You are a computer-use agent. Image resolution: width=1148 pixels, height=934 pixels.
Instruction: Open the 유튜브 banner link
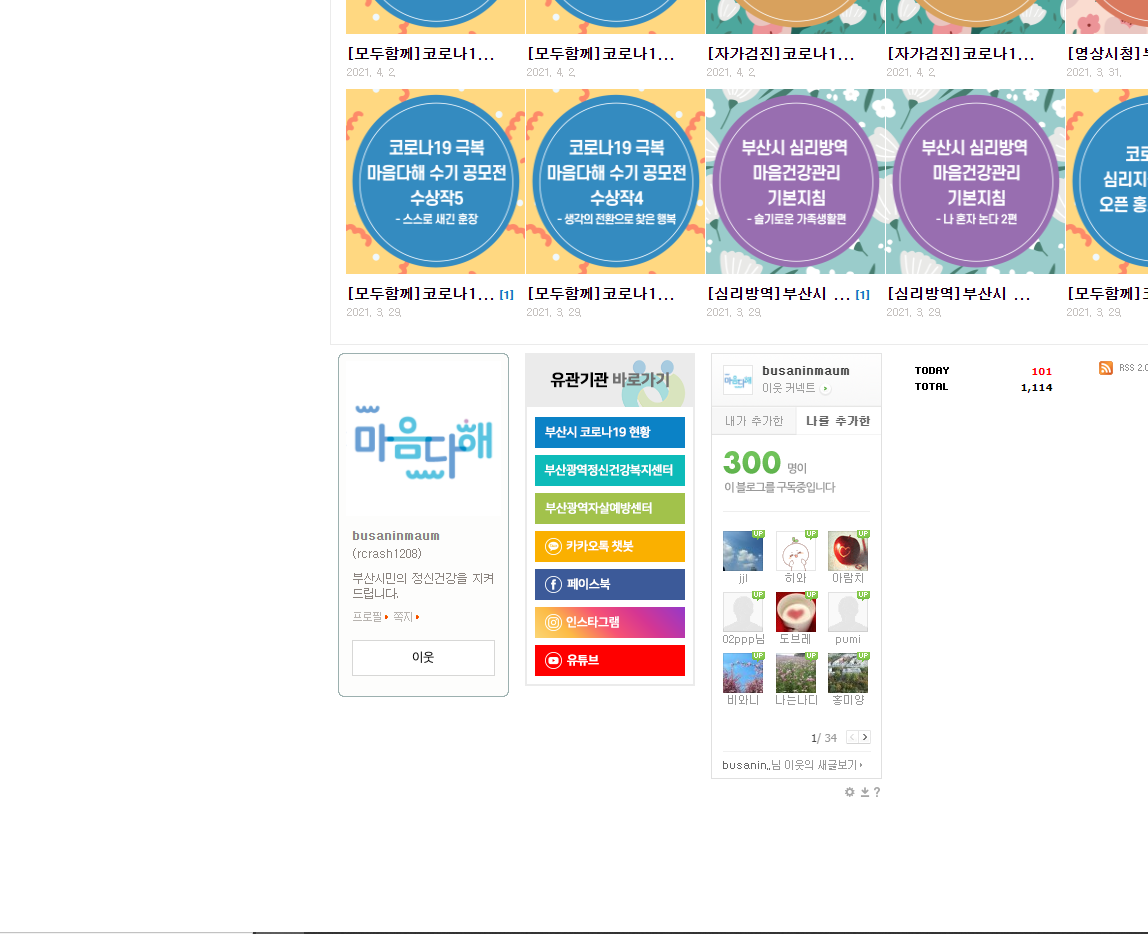coord(609,660)
